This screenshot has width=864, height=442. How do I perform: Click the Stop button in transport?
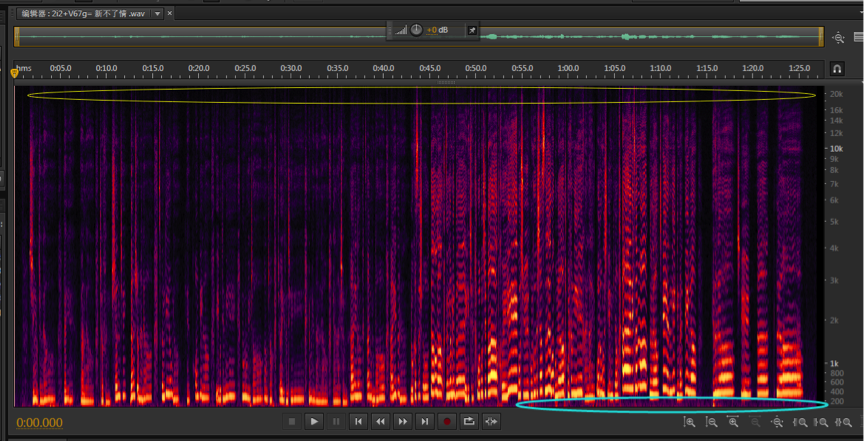pyautogui.click(x=292, y=422)
